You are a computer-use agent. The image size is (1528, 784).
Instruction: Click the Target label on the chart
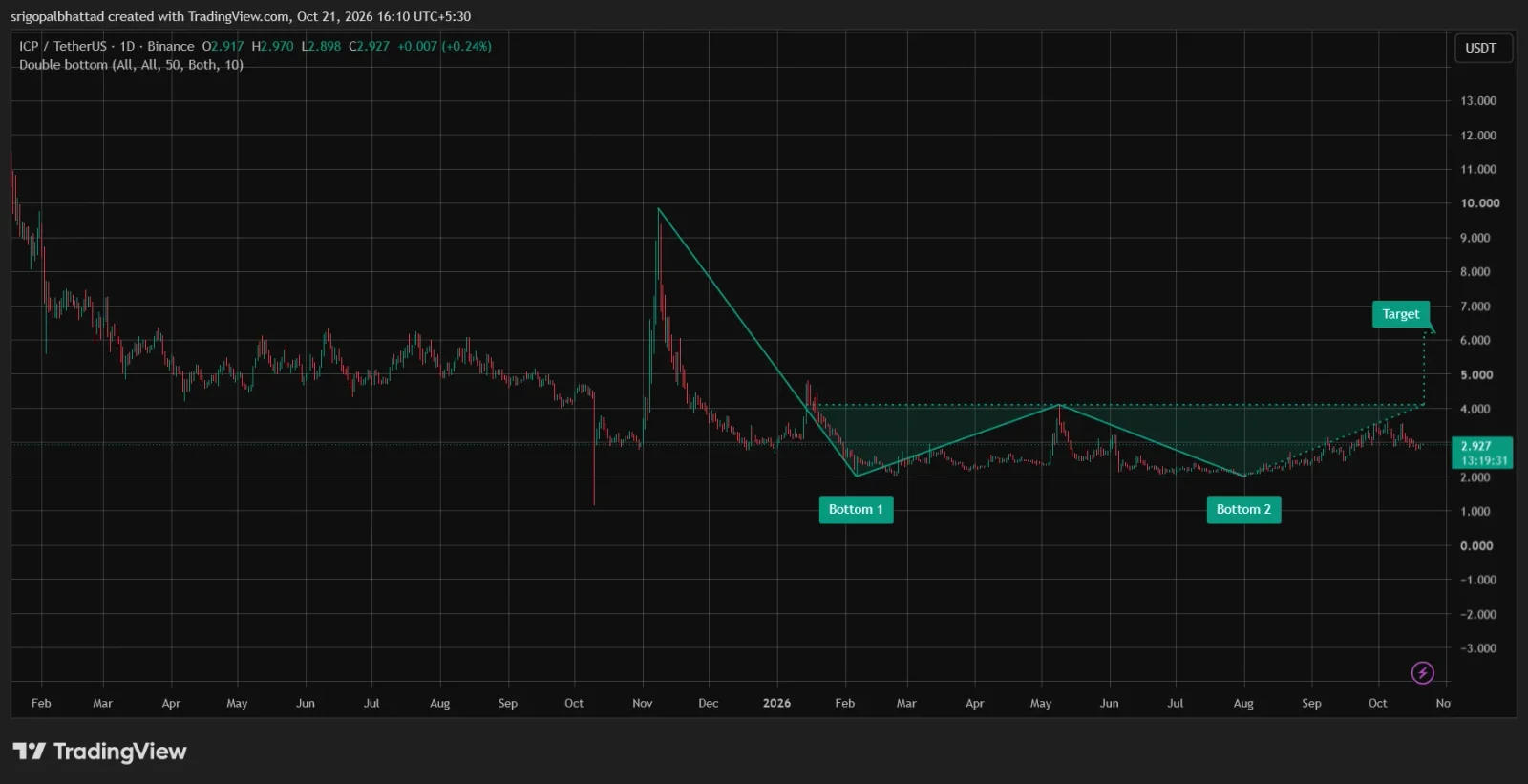tap(1401, 314)
